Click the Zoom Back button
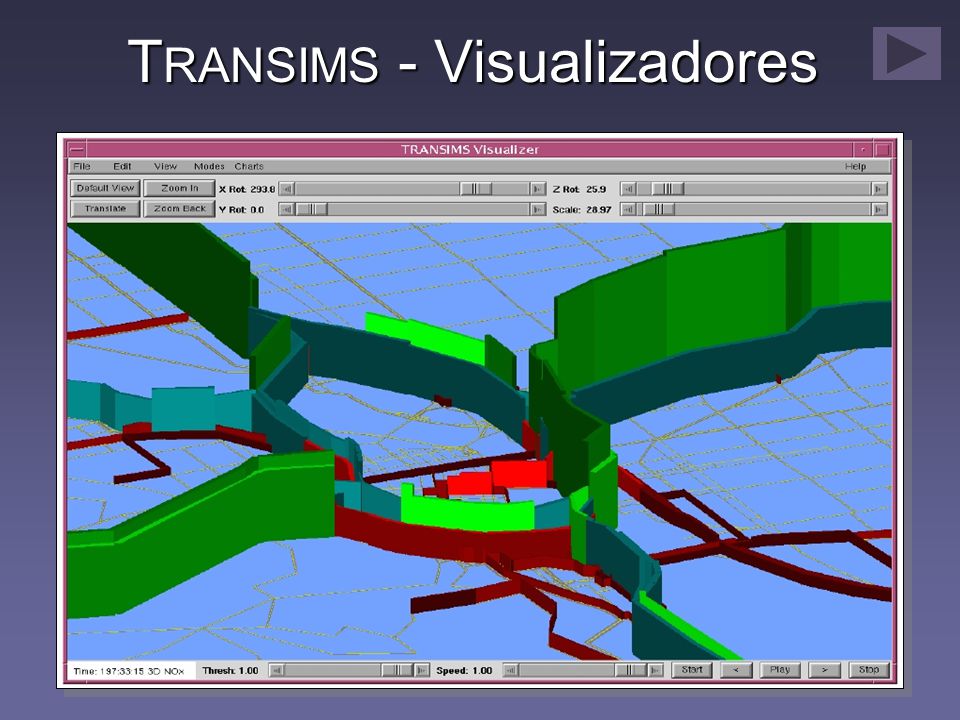The image size is (960, 720). (179, 209)
